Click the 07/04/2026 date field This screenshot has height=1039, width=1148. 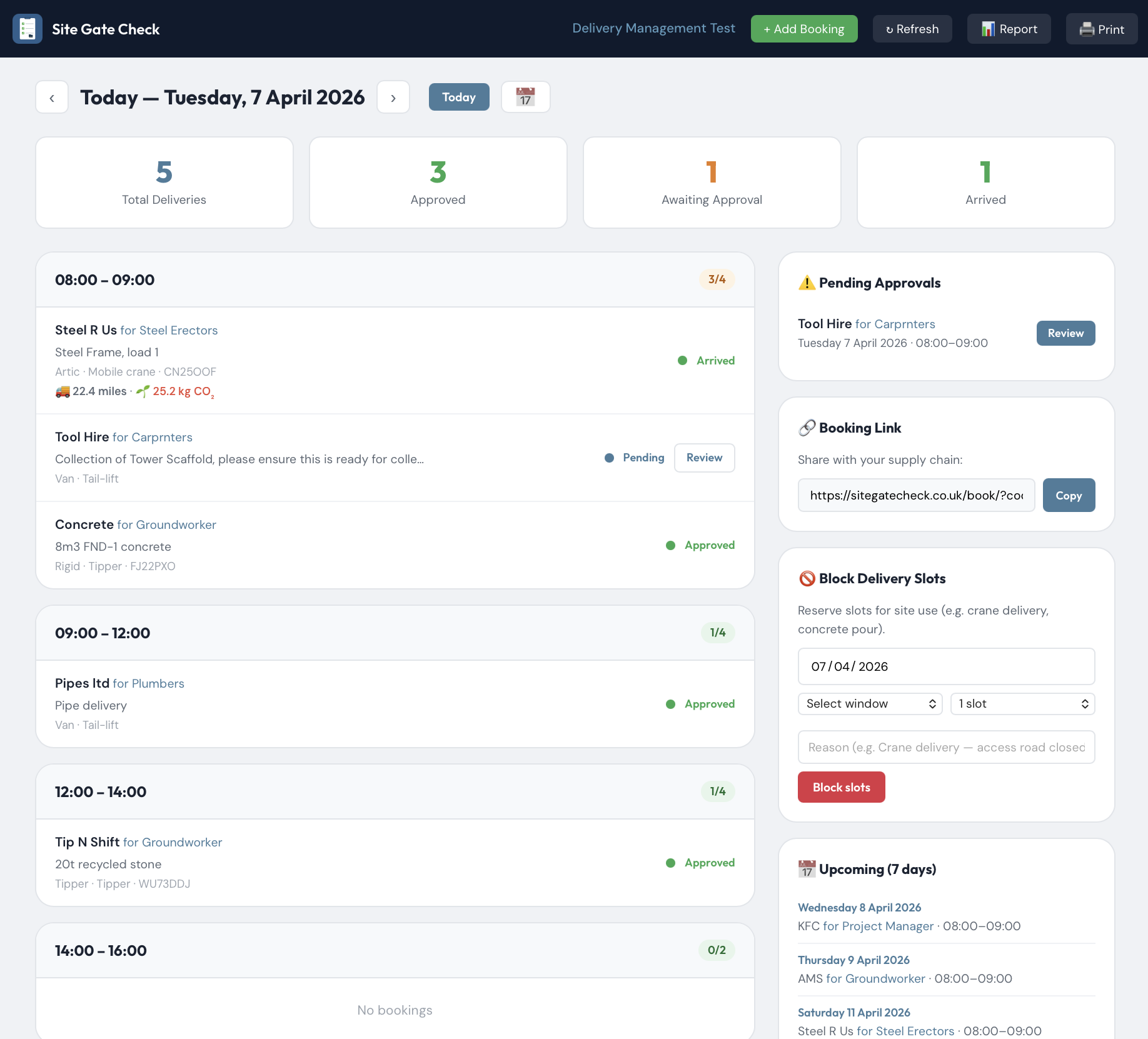tap(945, 666)
